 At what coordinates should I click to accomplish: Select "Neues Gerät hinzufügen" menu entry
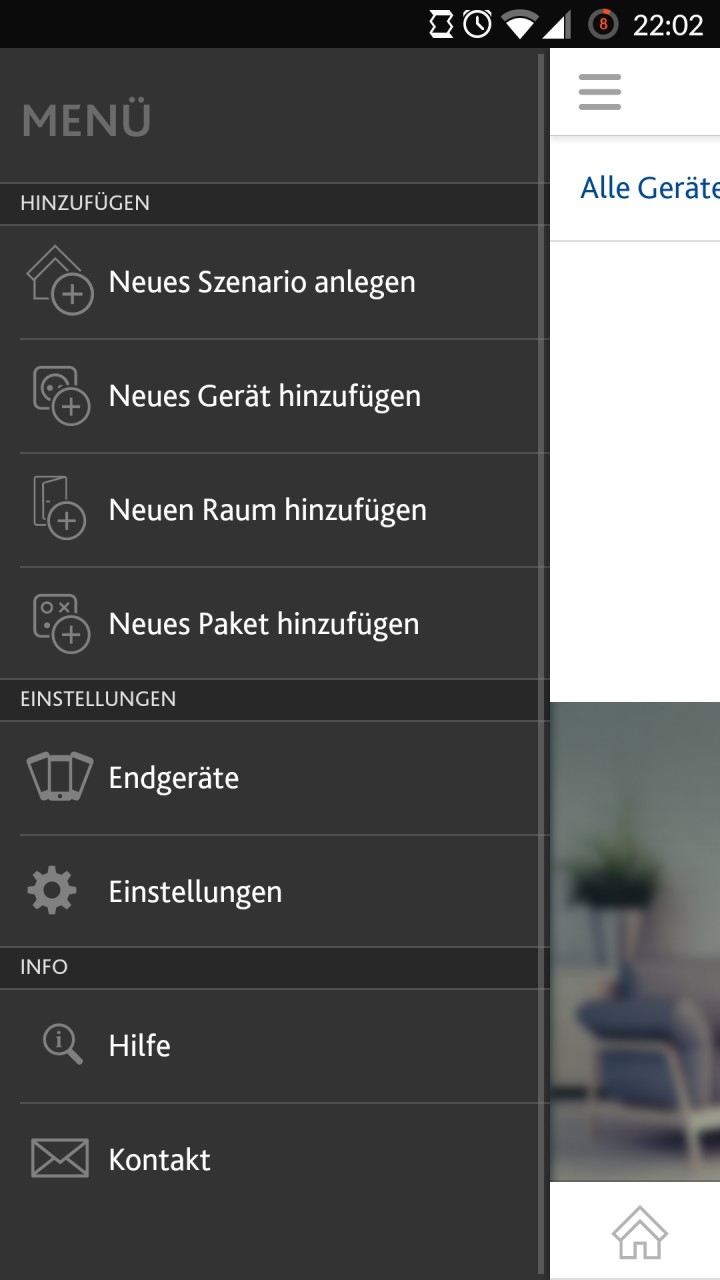pyautogui.click(x=265, y=396)
